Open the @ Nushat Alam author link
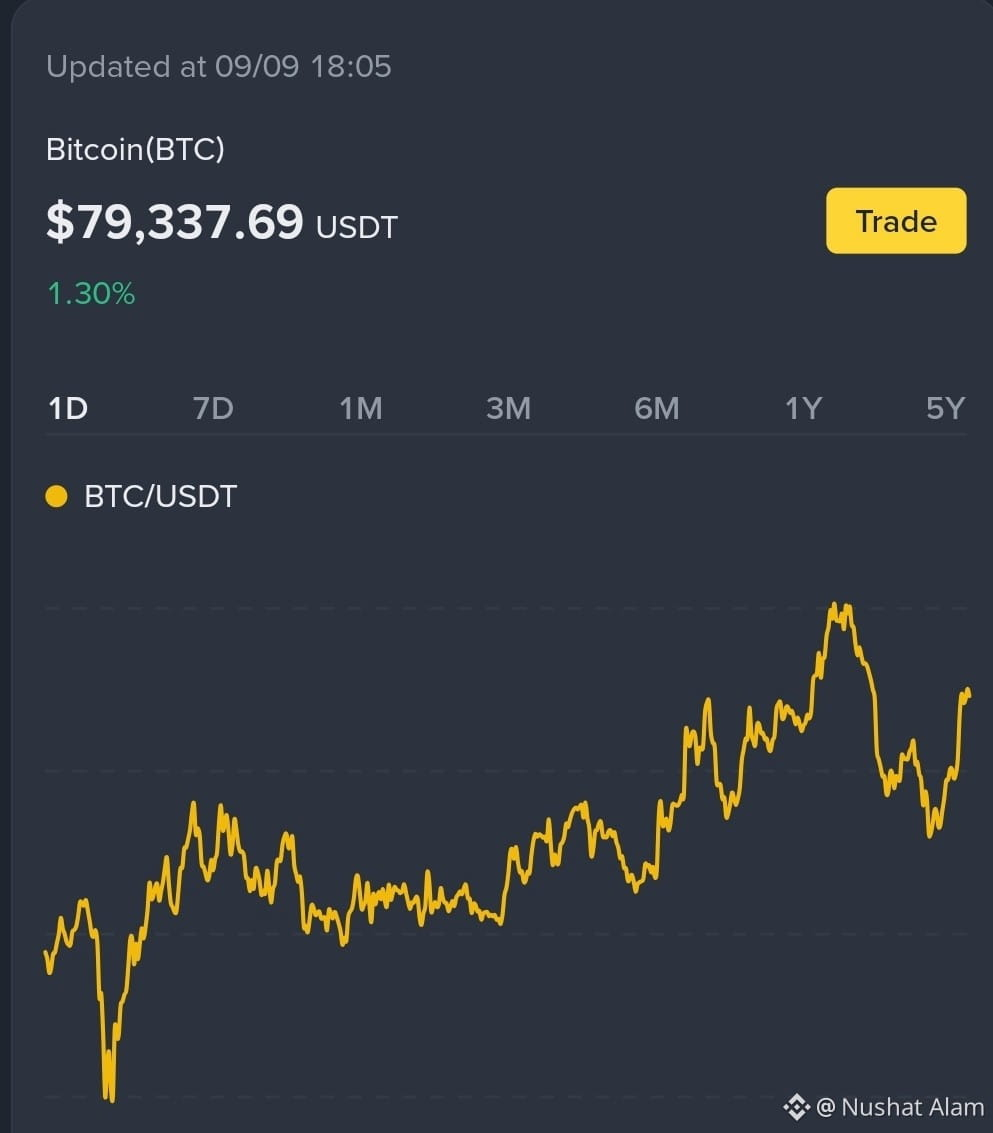Image resolution: width=993 pixels, height=1133 pixels. point(900,1106)
